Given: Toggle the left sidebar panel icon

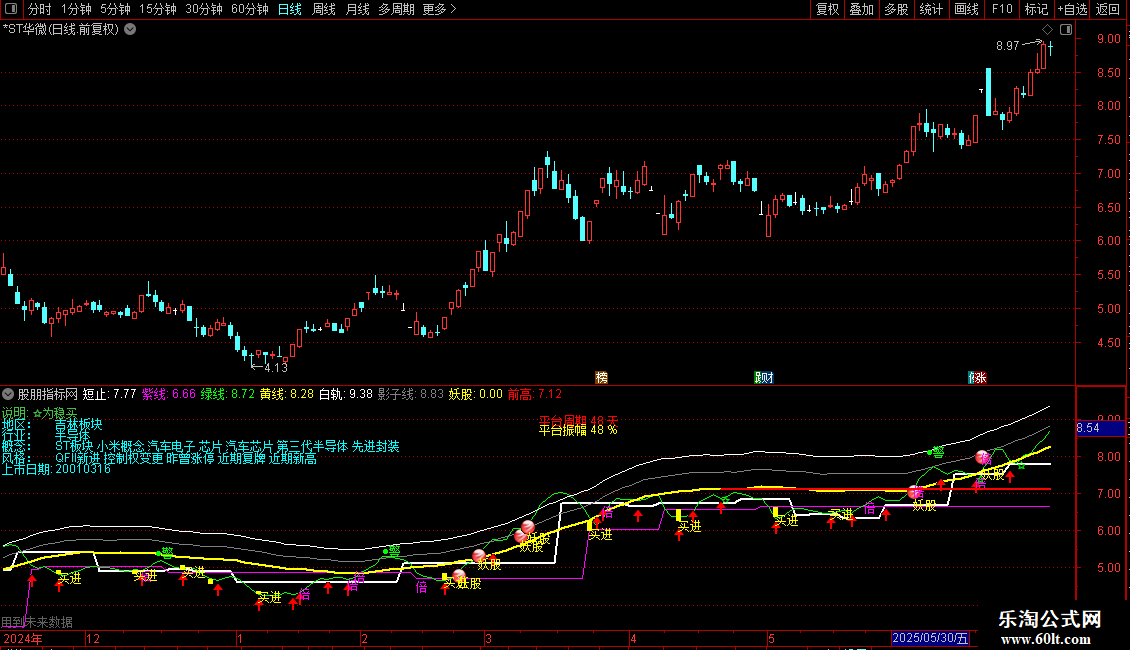Looking at the screenshot, I should point(11,9).
